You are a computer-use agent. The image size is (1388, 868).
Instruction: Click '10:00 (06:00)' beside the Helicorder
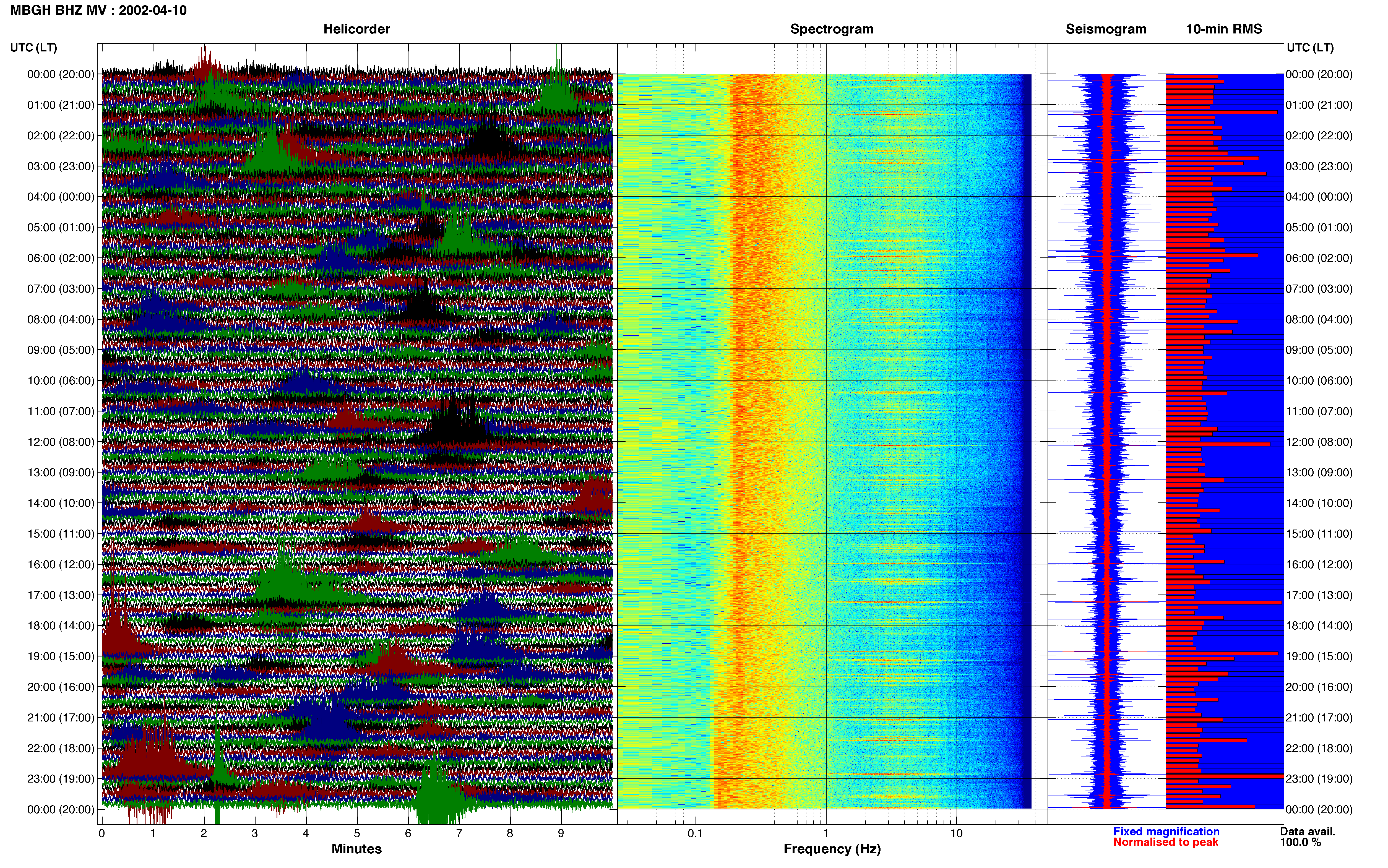(x=61, y=380)
